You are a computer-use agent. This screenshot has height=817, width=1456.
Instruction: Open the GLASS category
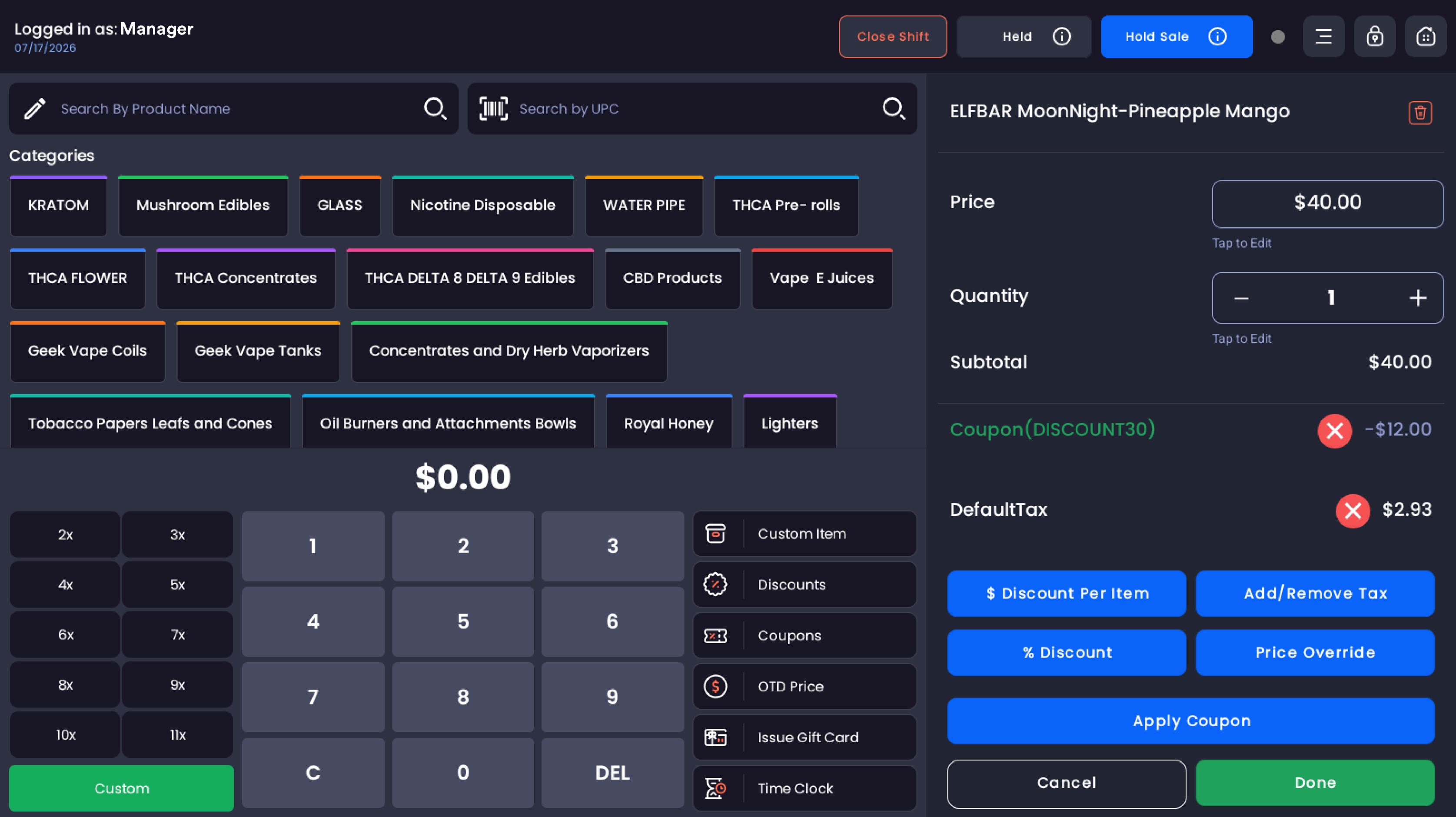[340, 206]
